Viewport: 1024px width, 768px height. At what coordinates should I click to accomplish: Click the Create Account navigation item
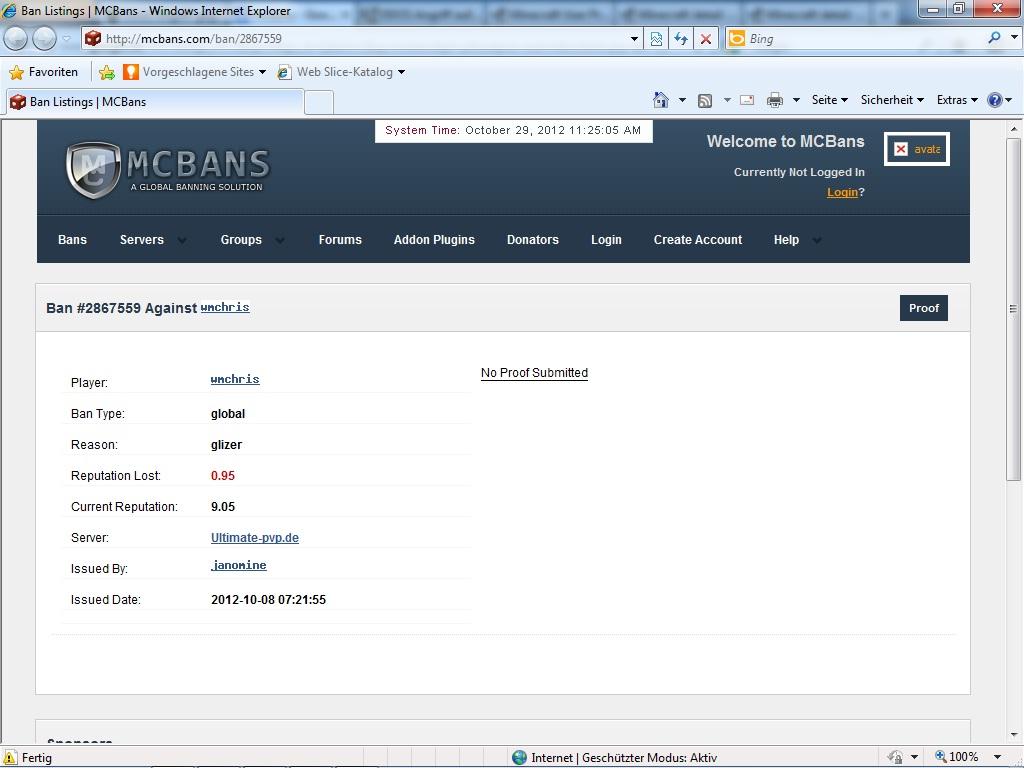[697, 240]
